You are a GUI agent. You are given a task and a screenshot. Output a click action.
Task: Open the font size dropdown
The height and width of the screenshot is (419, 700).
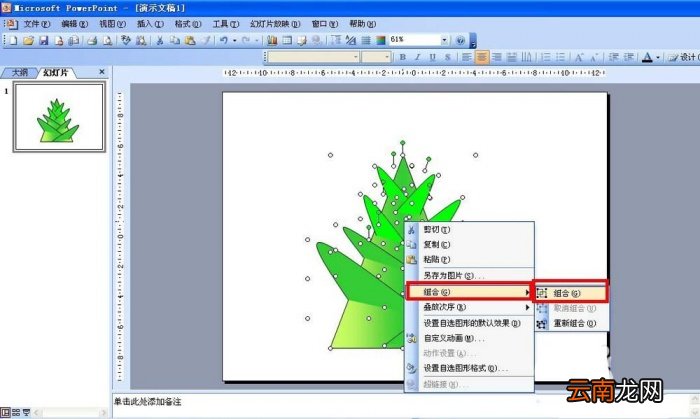387,57
